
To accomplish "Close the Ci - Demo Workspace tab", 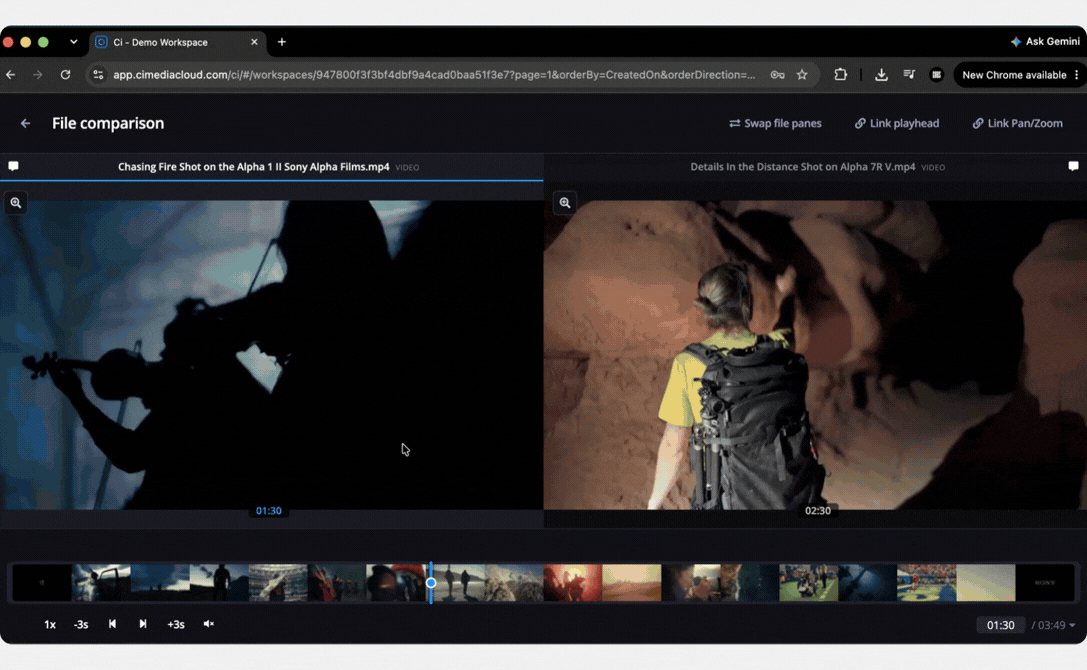I will 254,42.
